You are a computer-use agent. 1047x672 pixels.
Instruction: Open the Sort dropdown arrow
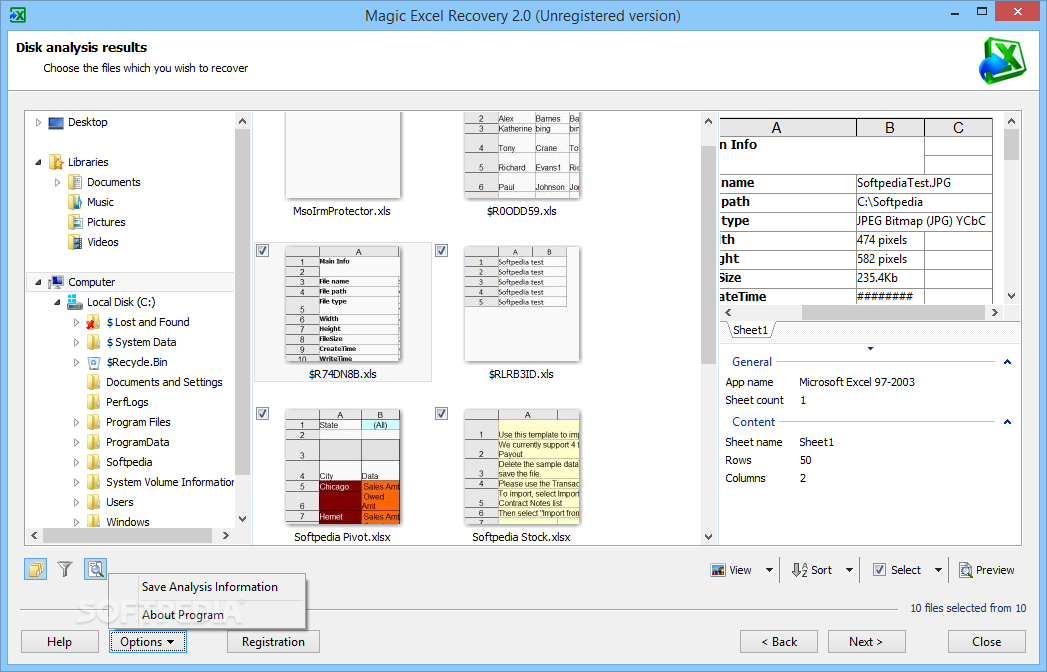pyautogui.click(x=849, y=570)
